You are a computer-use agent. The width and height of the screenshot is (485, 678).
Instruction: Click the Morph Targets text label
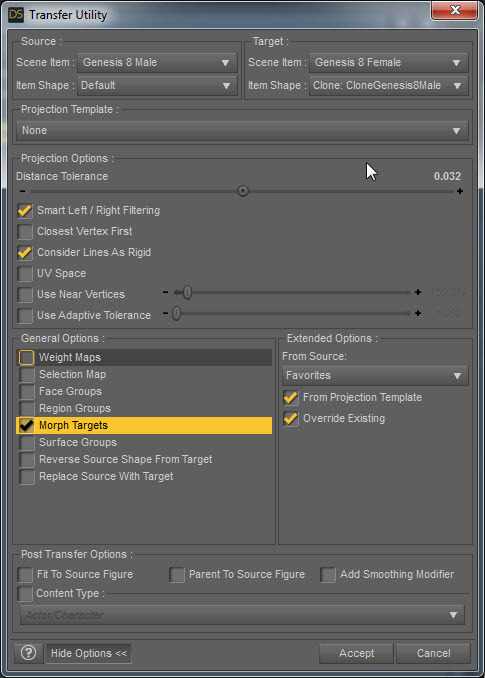(73, 425)
